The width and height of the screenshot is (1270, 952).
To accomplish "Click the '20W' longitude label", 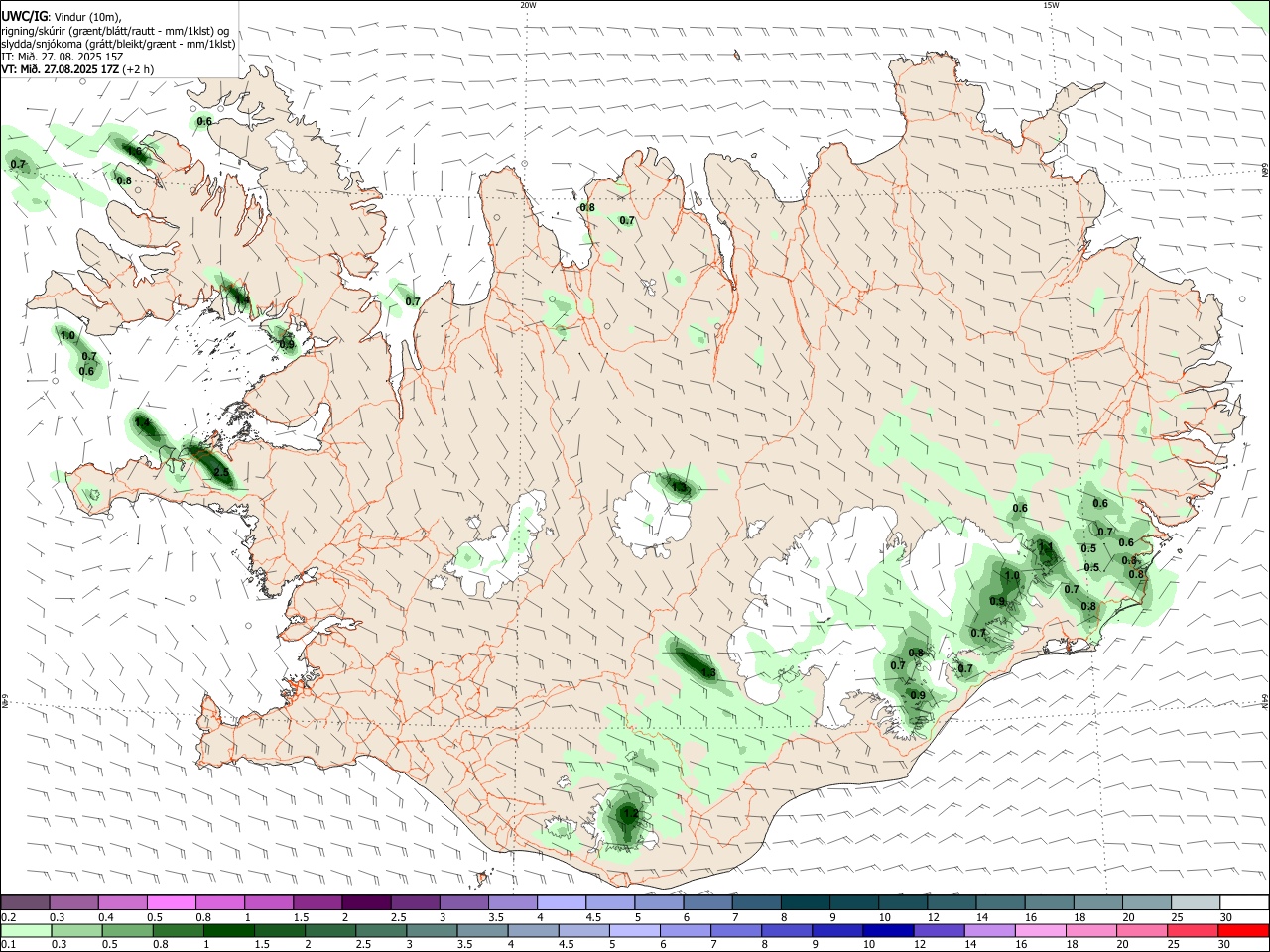I will tap(528, 5).
